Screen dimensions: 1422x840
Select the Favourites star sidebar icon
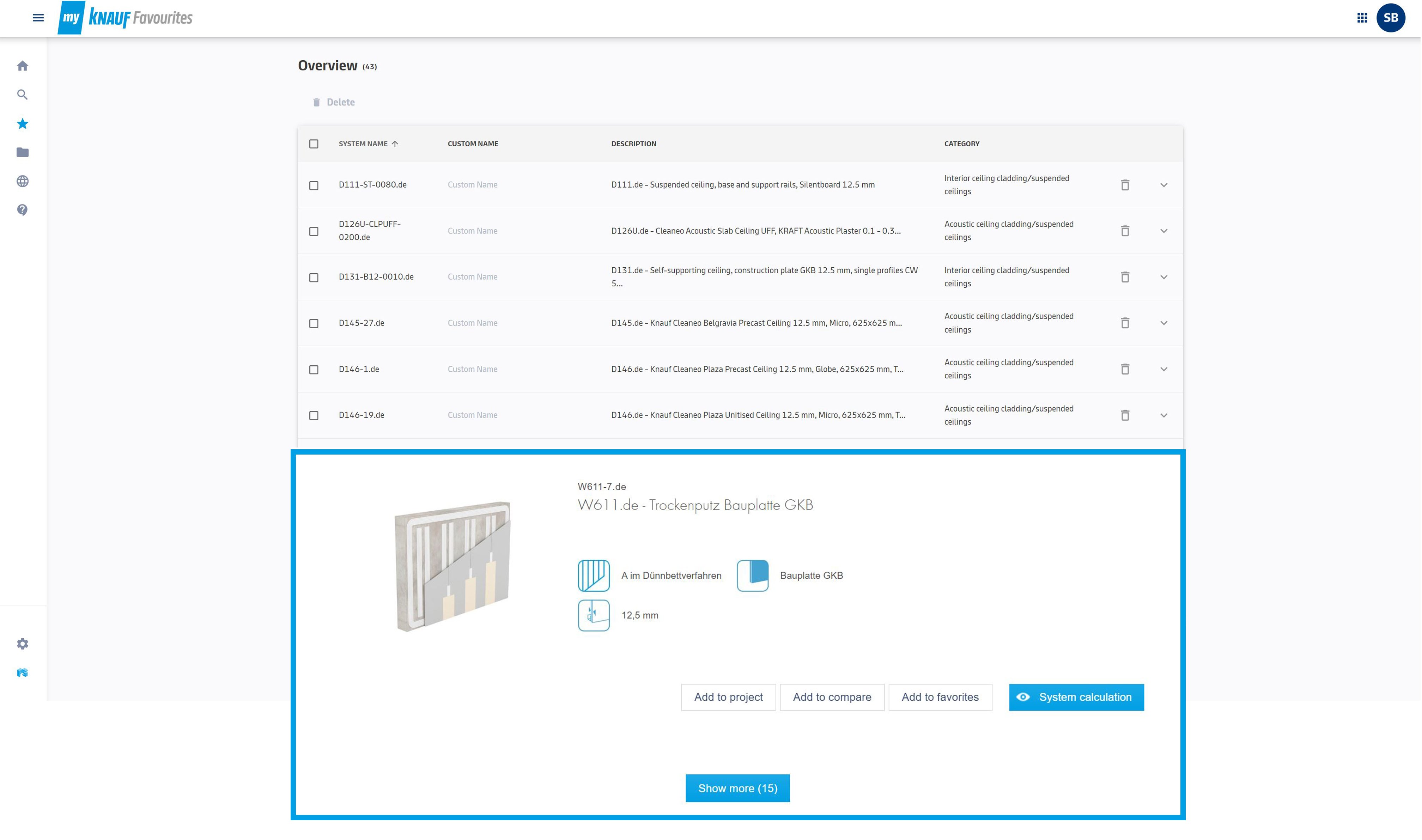[23, 123]
